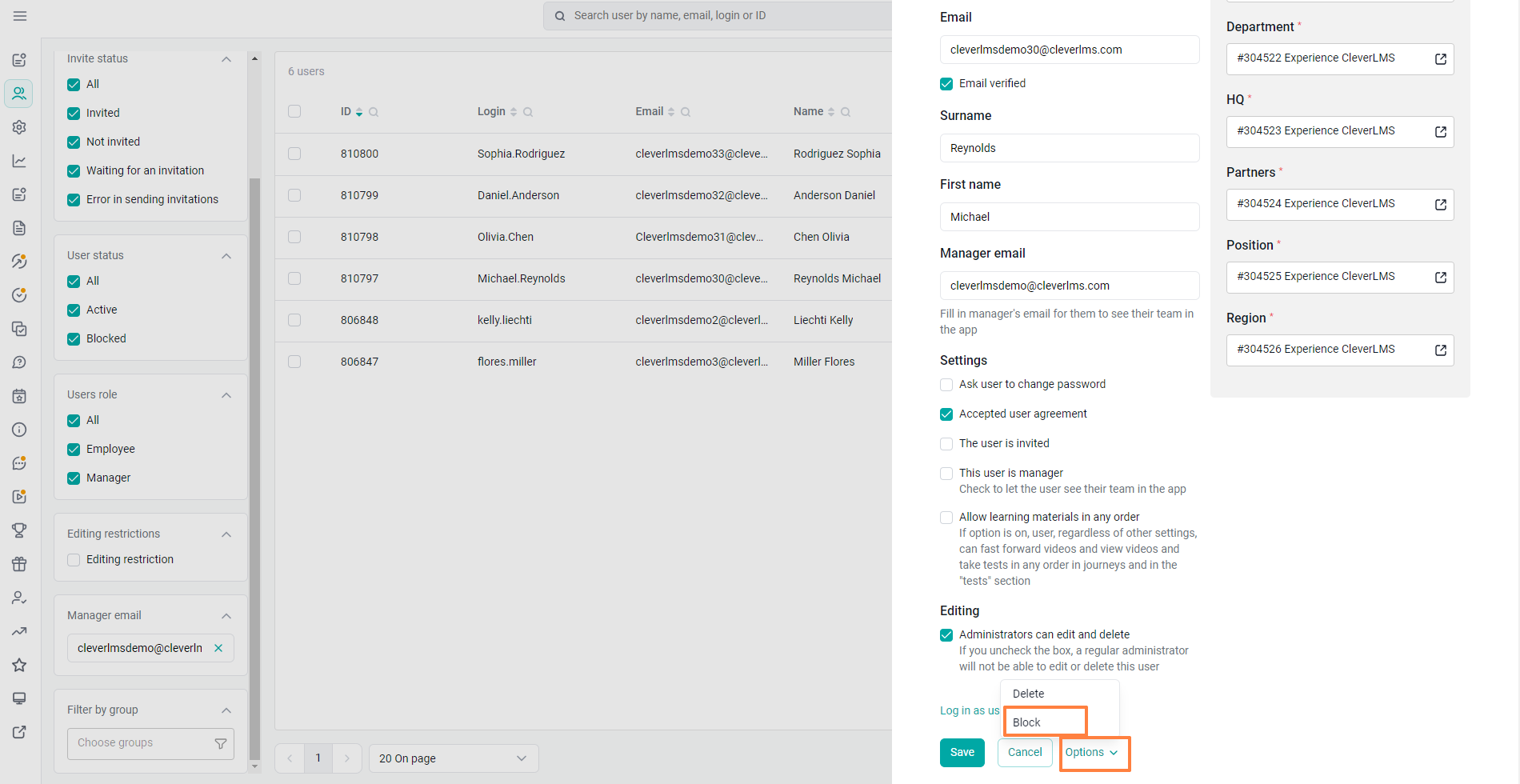Open the chat bubble icon in sidebar
The width and height of the screenshot is (1520, 784).
pos(19,463)
